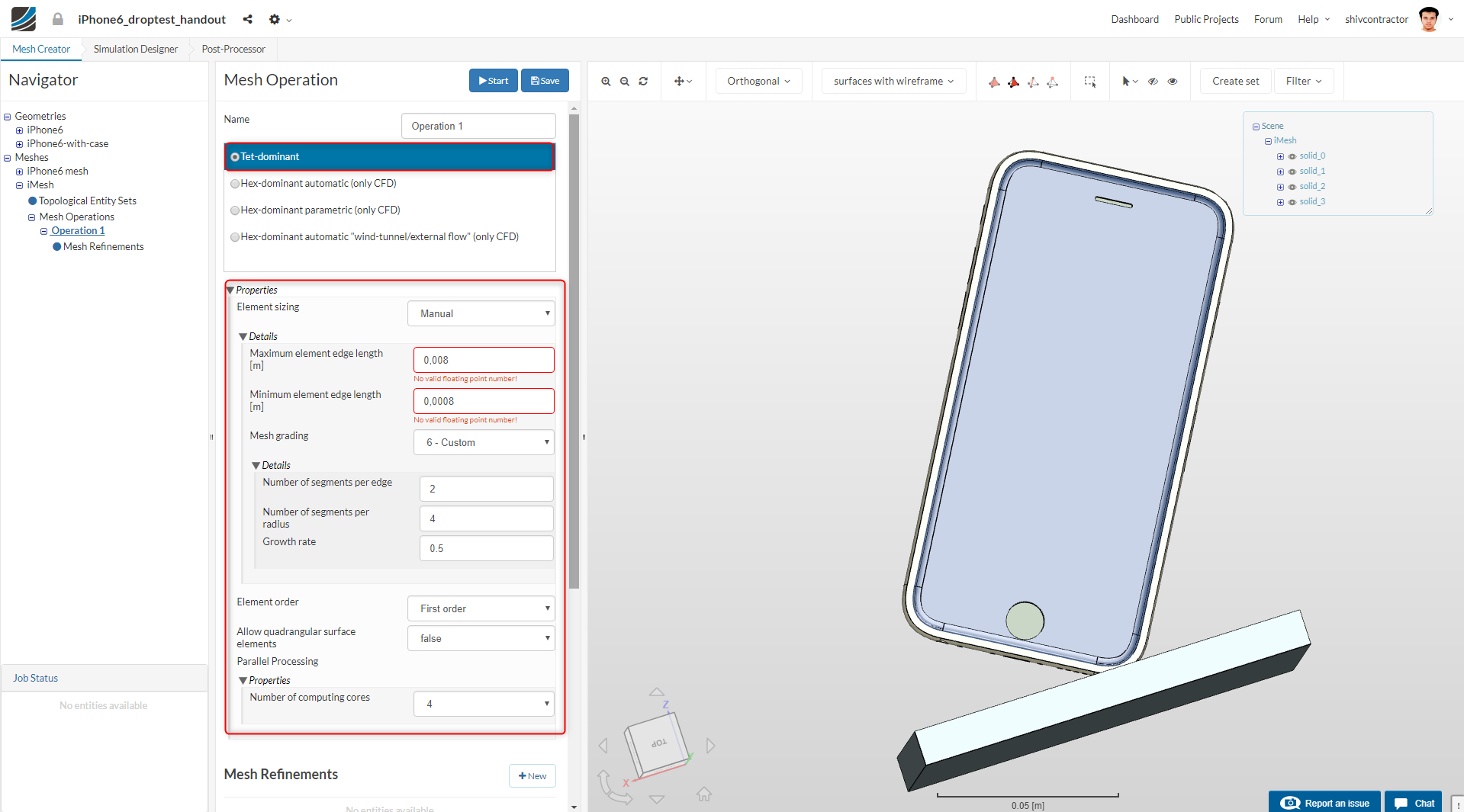Screen dimensions: 1464x812
Task: Open the share project icon
Action: click(247, 19)
